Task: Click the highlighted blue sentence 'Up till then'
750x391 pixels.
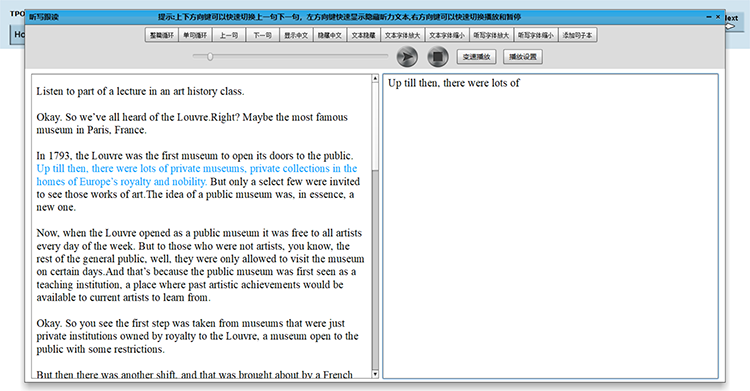Action: click(197, 175)
